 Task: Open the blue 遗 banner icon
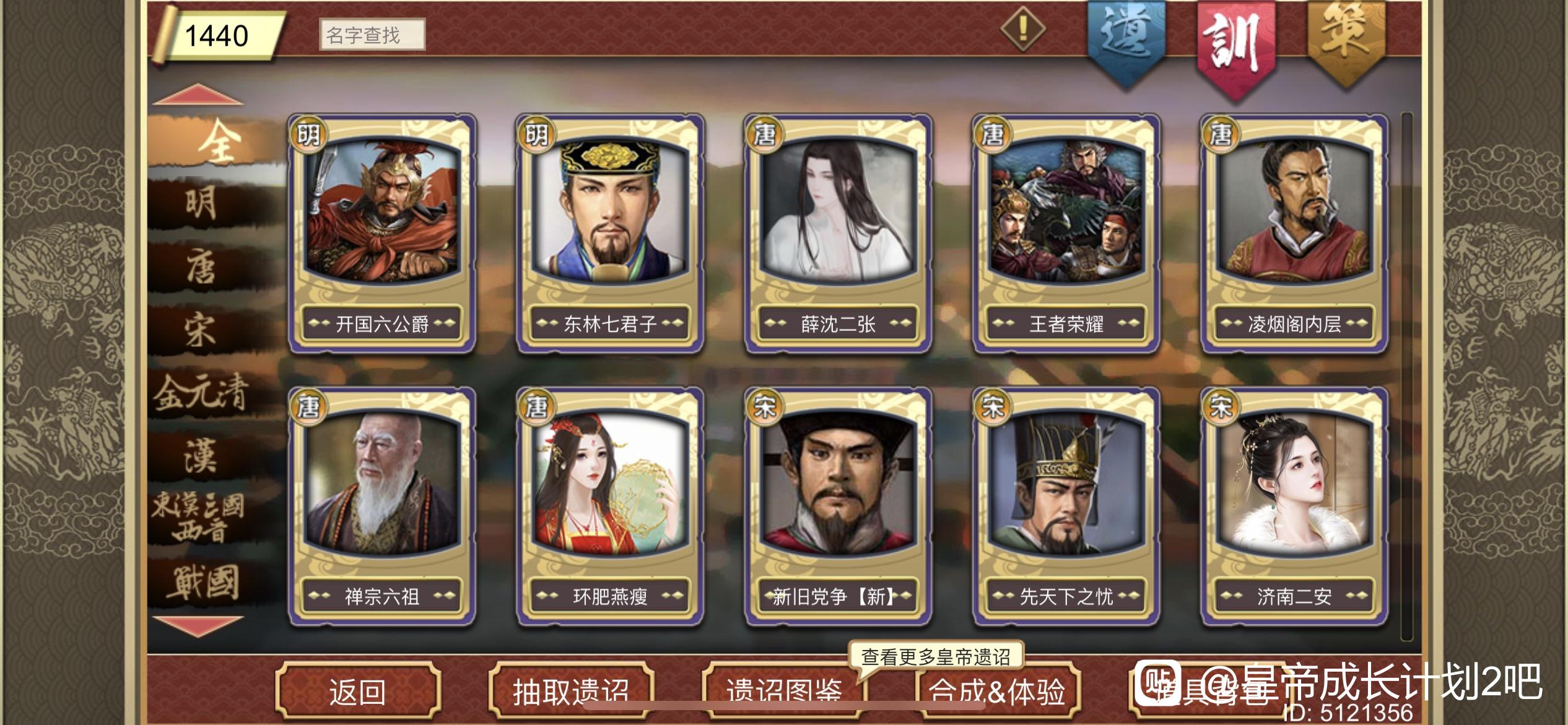[x=1127, y=43]
